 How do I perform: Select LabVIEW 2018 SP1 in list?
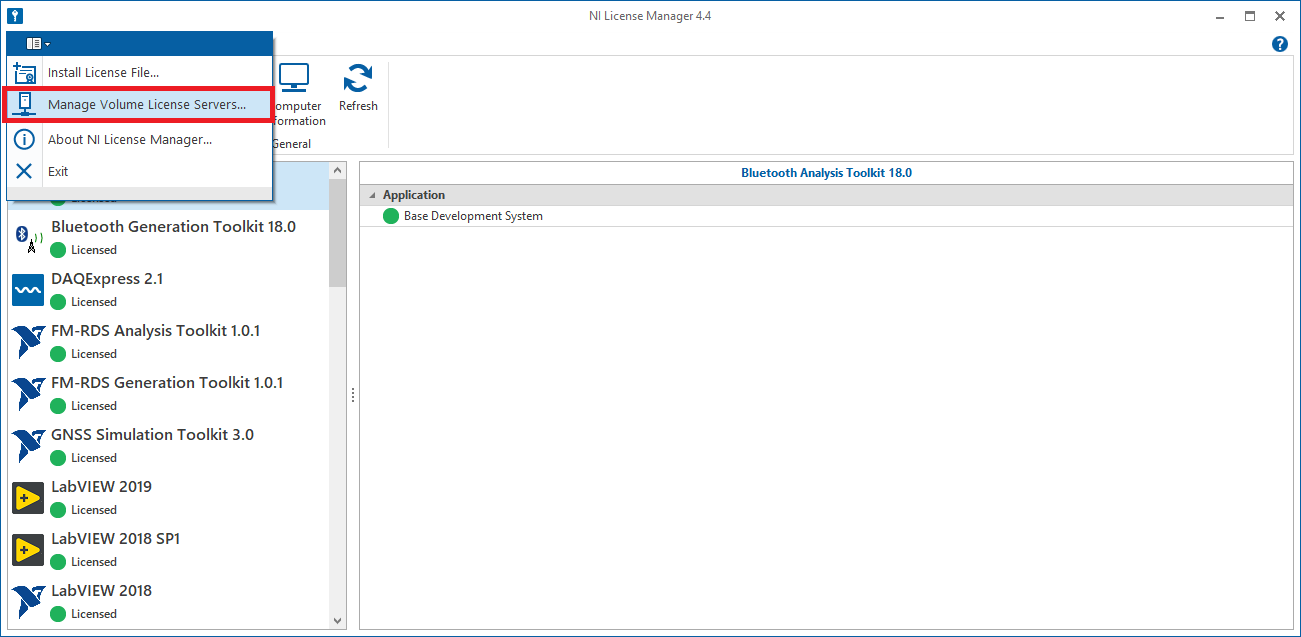tap(115, 539)
